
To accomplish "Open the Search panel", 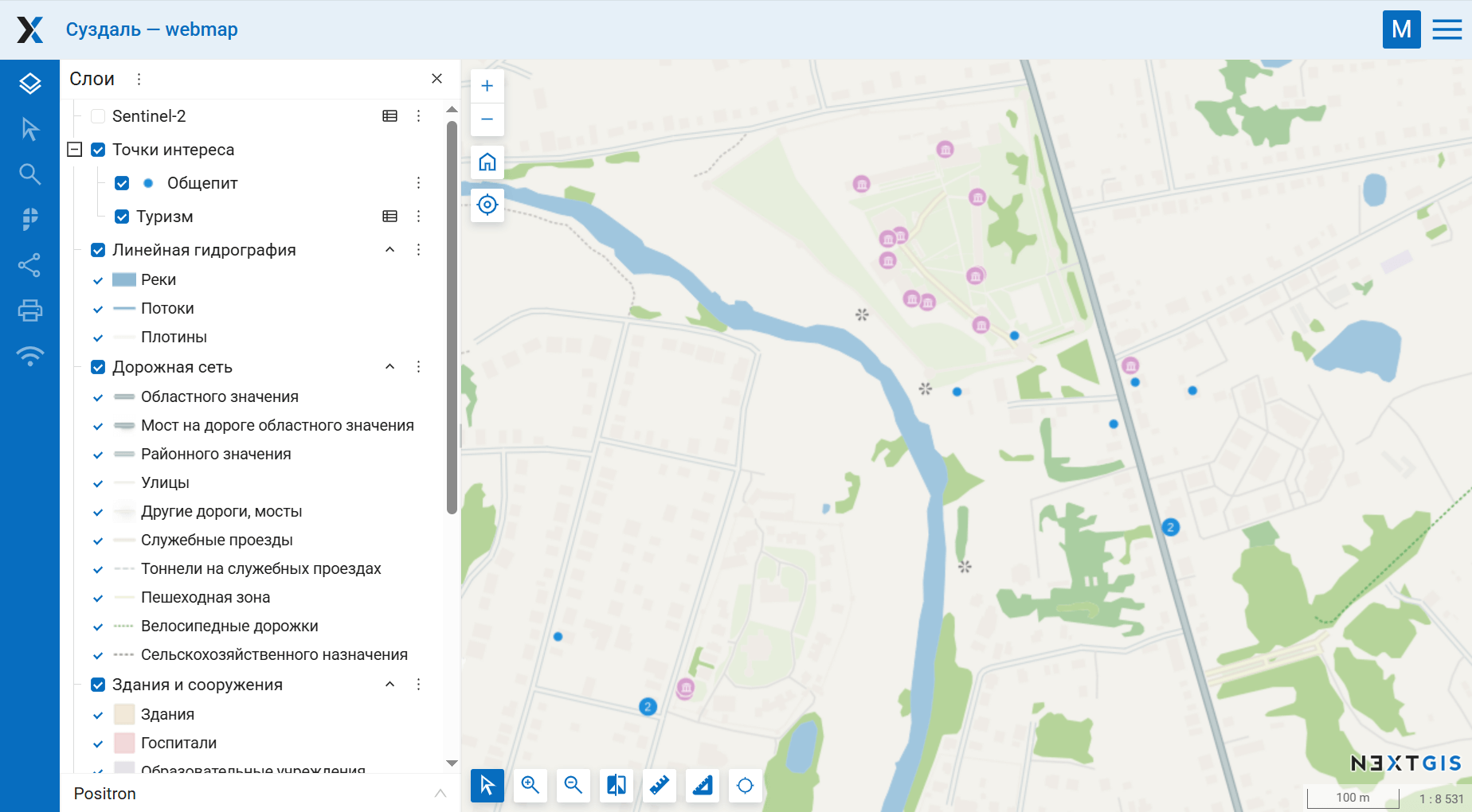I will (x=29, y=174).
